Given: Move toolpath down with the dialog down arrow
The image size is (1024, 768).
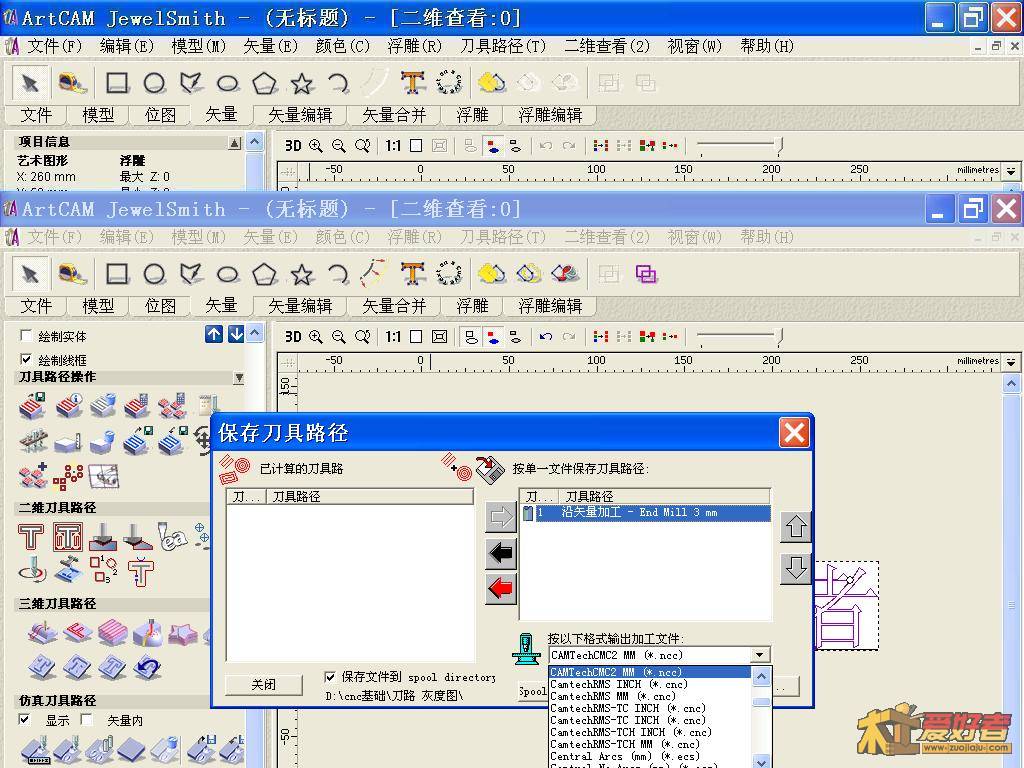Looking at the screenshot, I should coord(795,568).
